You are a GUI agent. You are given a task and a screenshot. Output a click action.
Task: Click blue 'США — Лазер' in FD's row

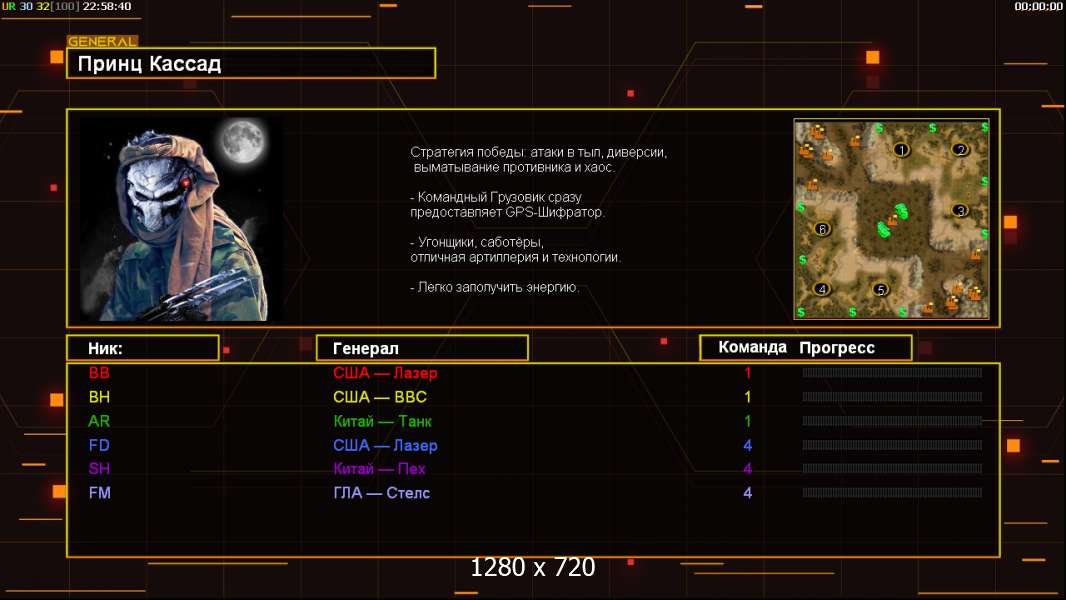(x=385, y=445)
